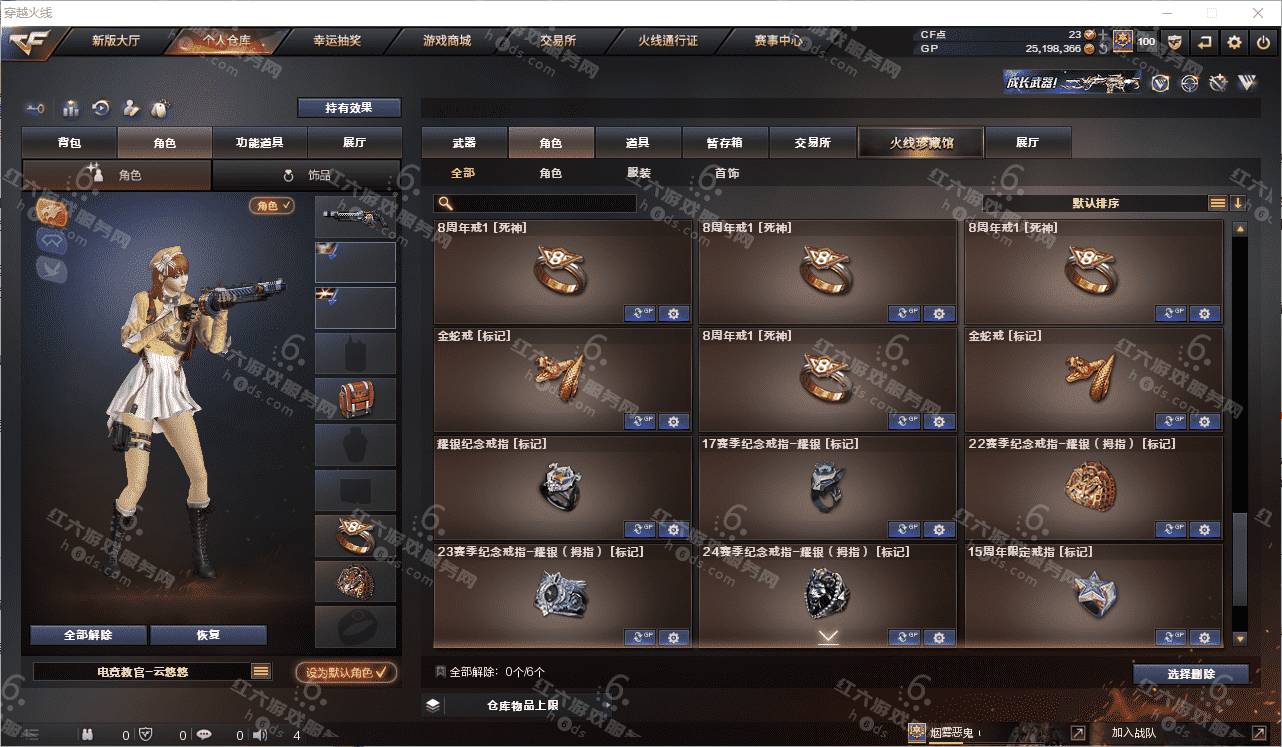Viewport: 1282px width, 747px height.
Task: Click the replay circular arrow icon
Action: 100,108
